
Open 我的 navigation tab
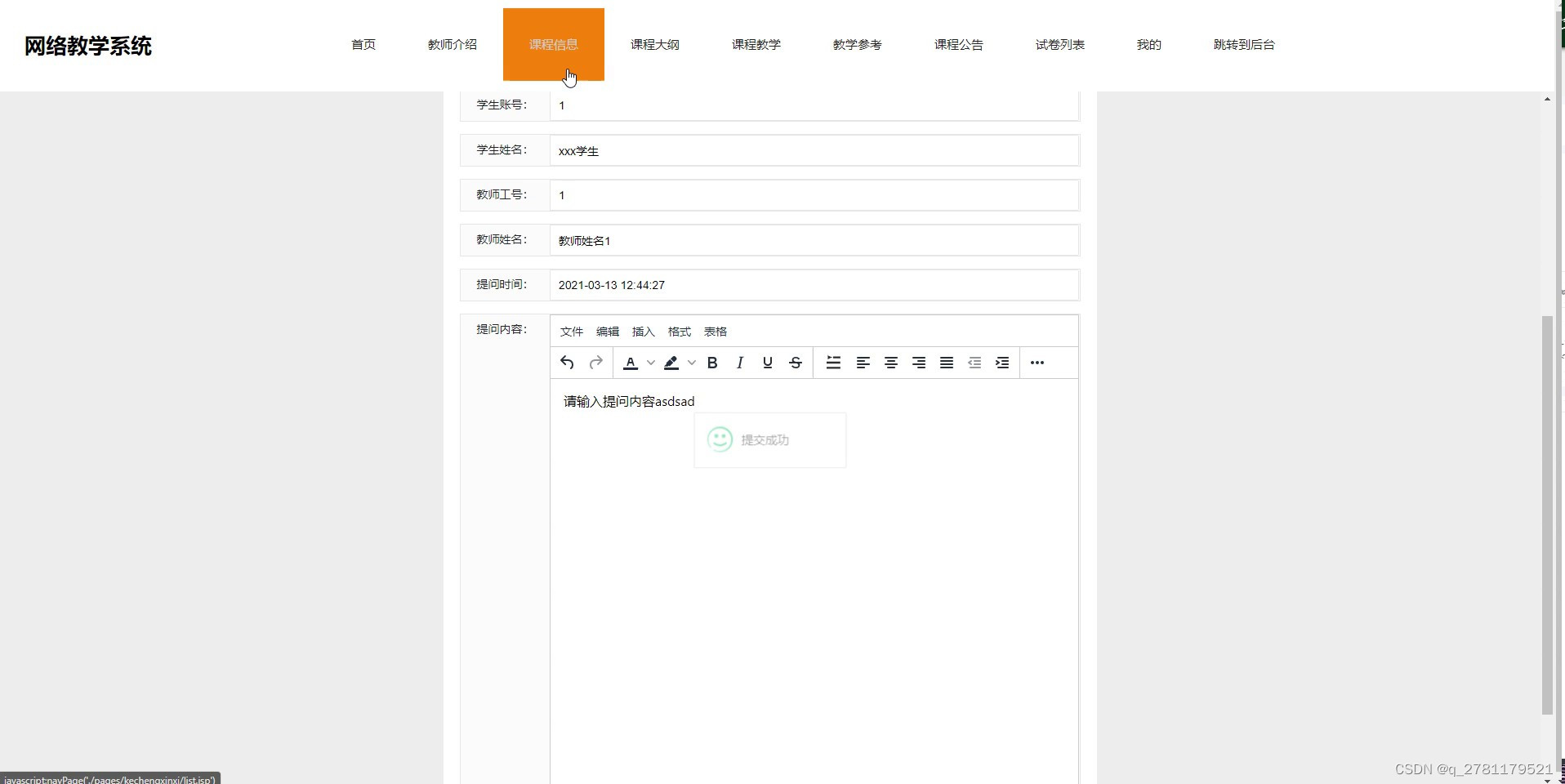tap(1149, 45)
